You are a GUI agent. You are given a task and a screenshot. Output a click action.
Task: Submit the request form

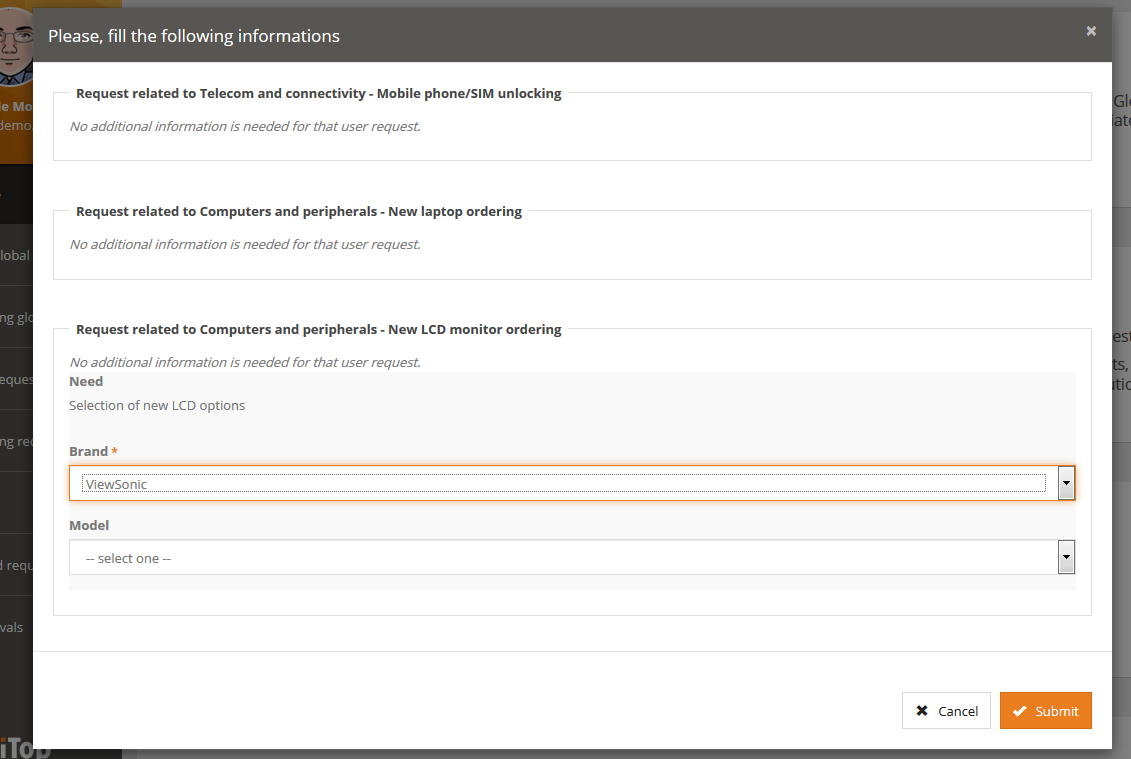(1045, 711)
